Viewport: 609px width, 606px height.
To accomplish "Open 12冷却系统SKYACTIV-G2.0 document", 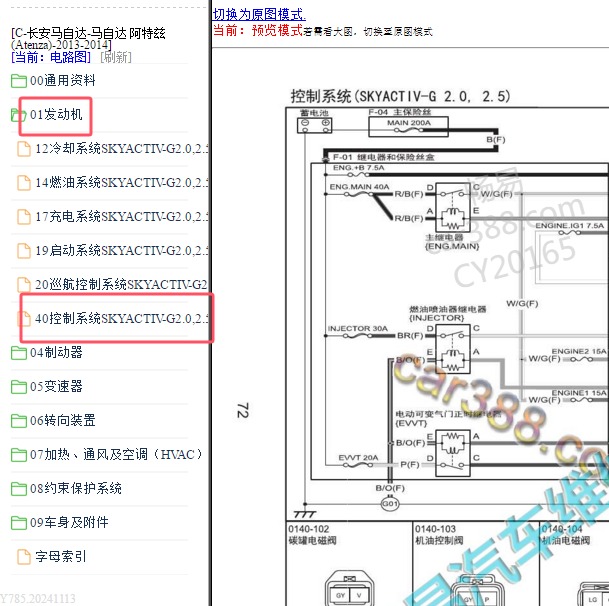I will [x=122, y=148].
